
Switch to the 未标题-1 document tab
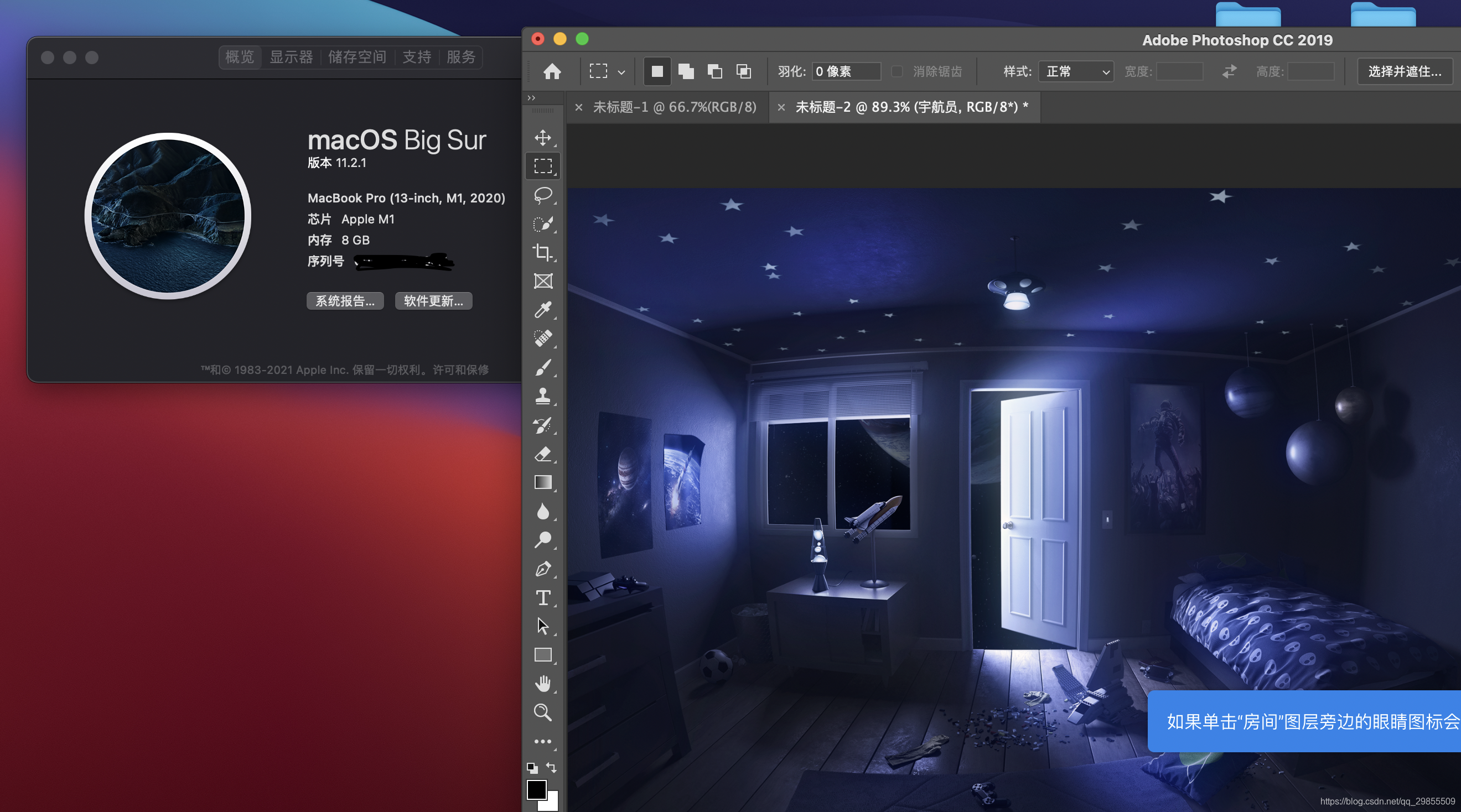click(674, 107)
